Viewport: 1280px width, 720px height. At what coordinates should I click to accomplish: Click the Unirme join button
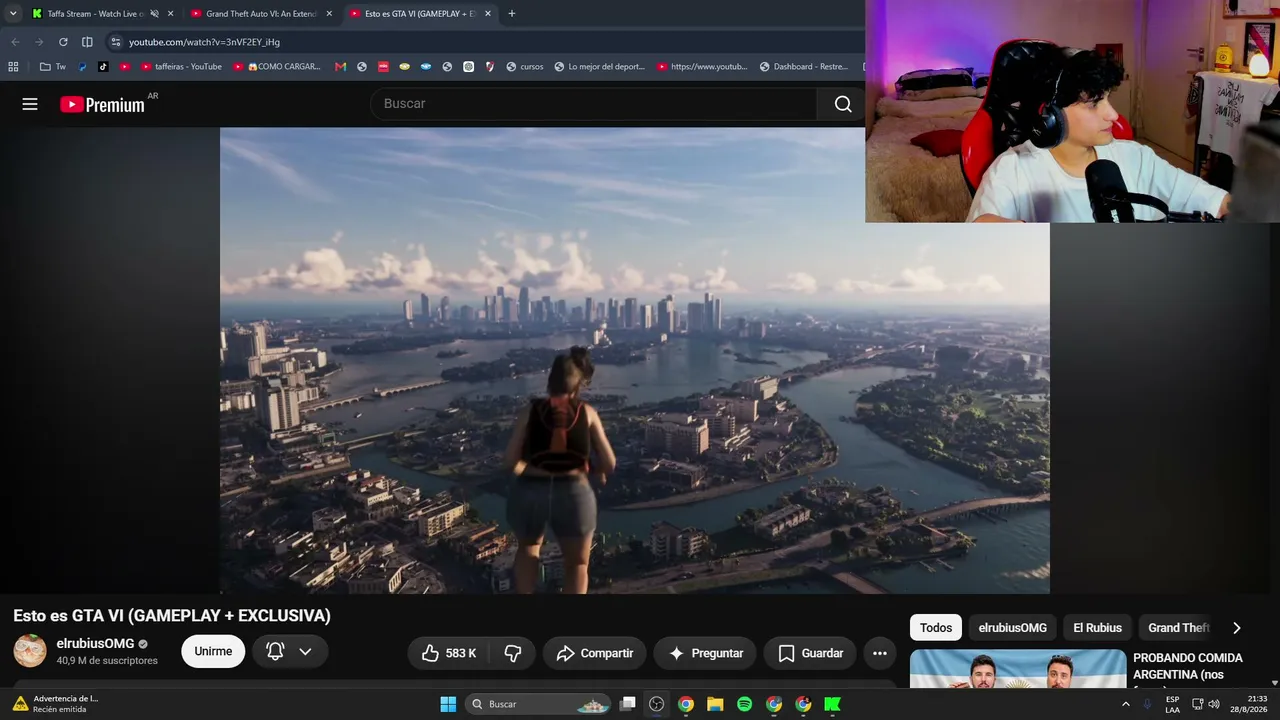[x=213, y=651]
